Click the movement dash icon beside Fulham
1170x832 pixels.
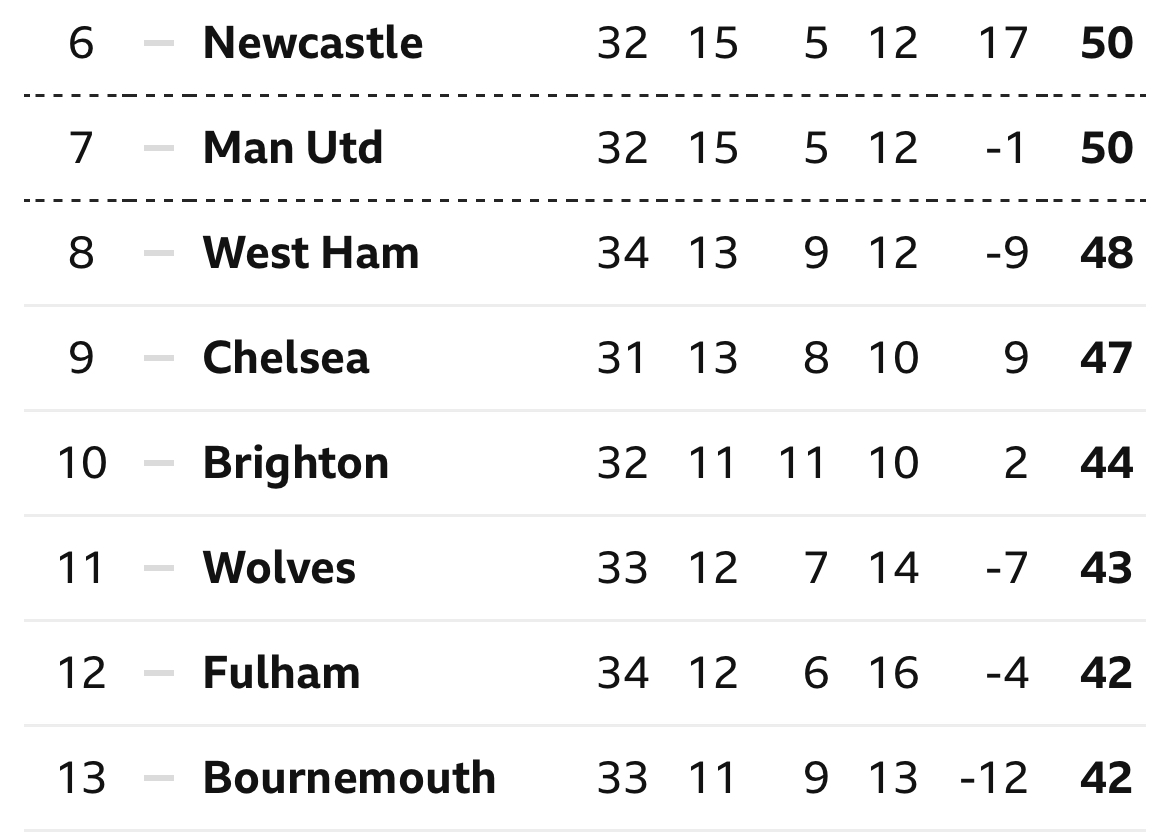click(159, 674)
